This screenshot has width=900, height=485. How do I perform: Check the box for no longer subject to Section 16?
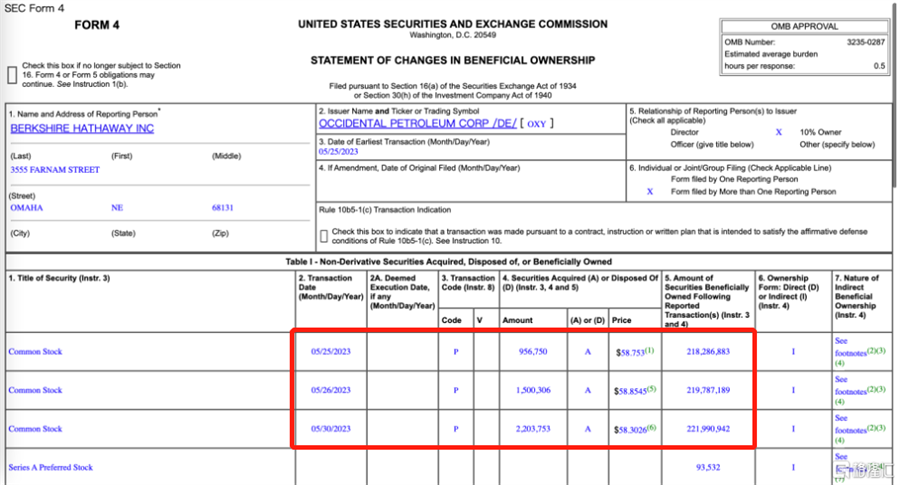point(12,75)
